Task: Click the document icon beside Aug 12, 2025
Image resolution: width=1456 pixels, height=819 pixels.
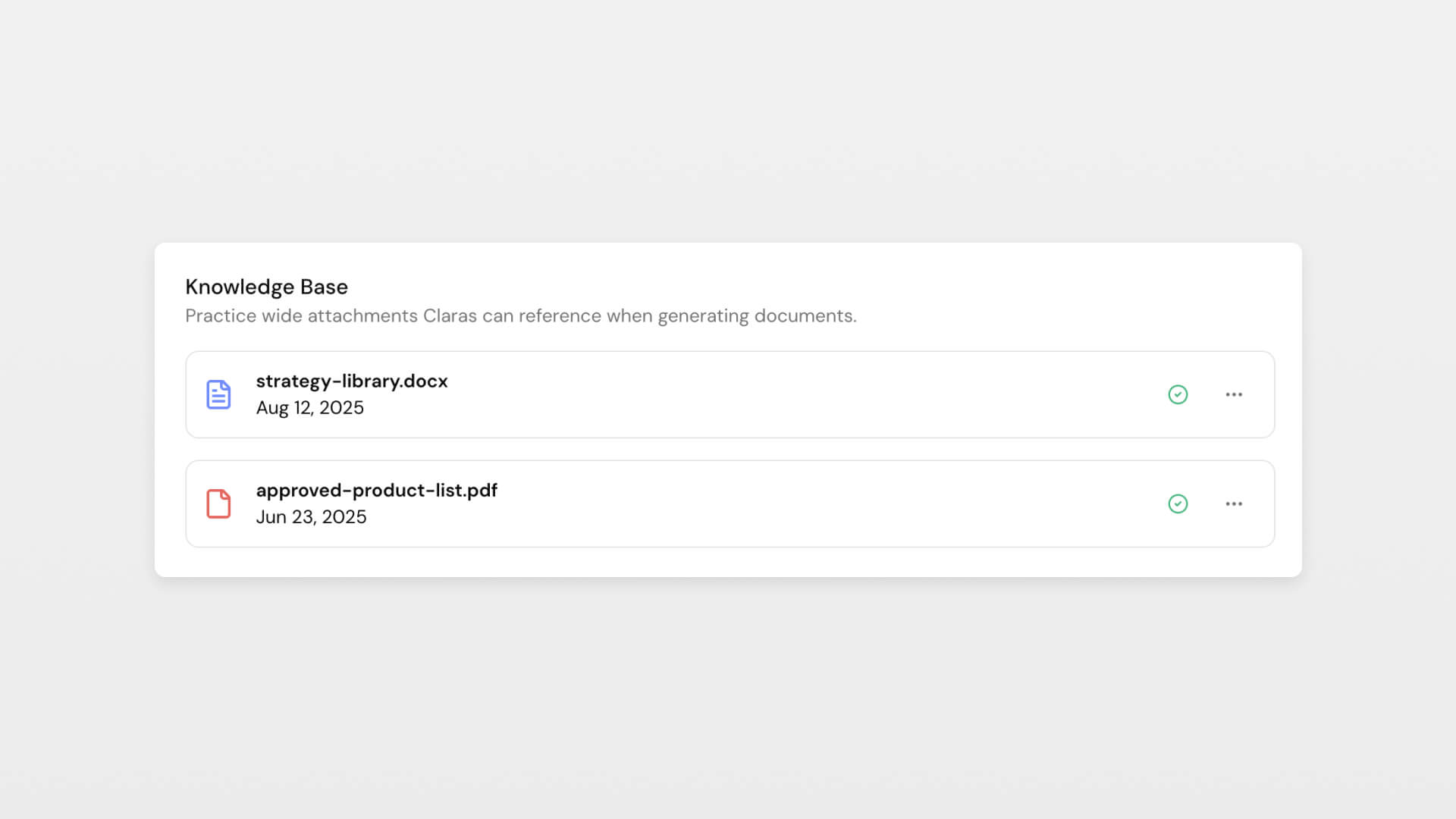Action: [219, 394]
